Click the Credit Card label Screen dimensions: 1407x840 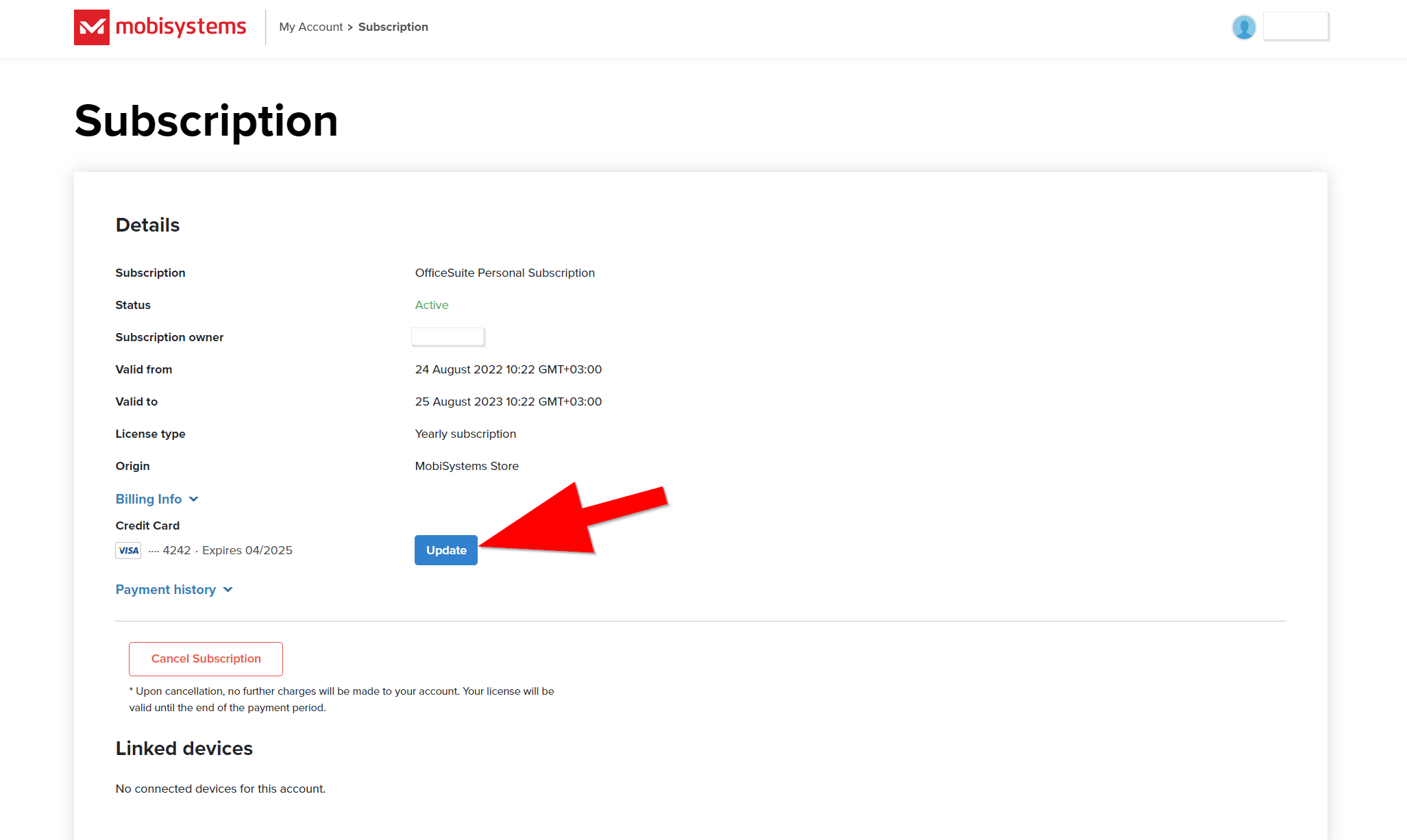147,526
